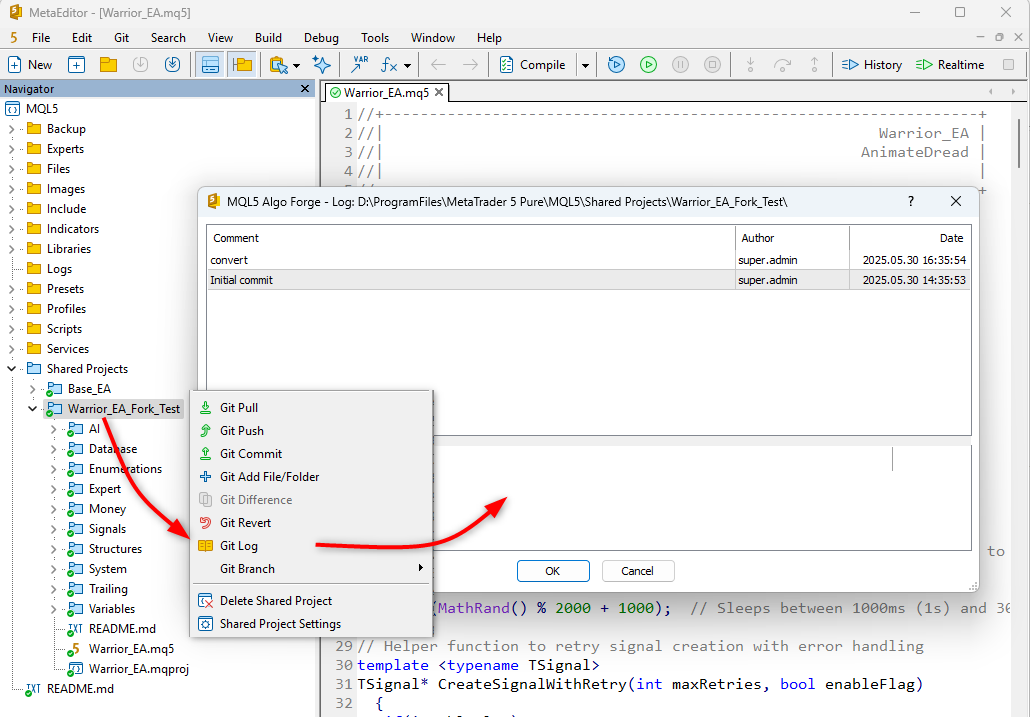Expand the Base_EA project
The height and width of the screenshot is (717, 1030).
pos(32,389)
